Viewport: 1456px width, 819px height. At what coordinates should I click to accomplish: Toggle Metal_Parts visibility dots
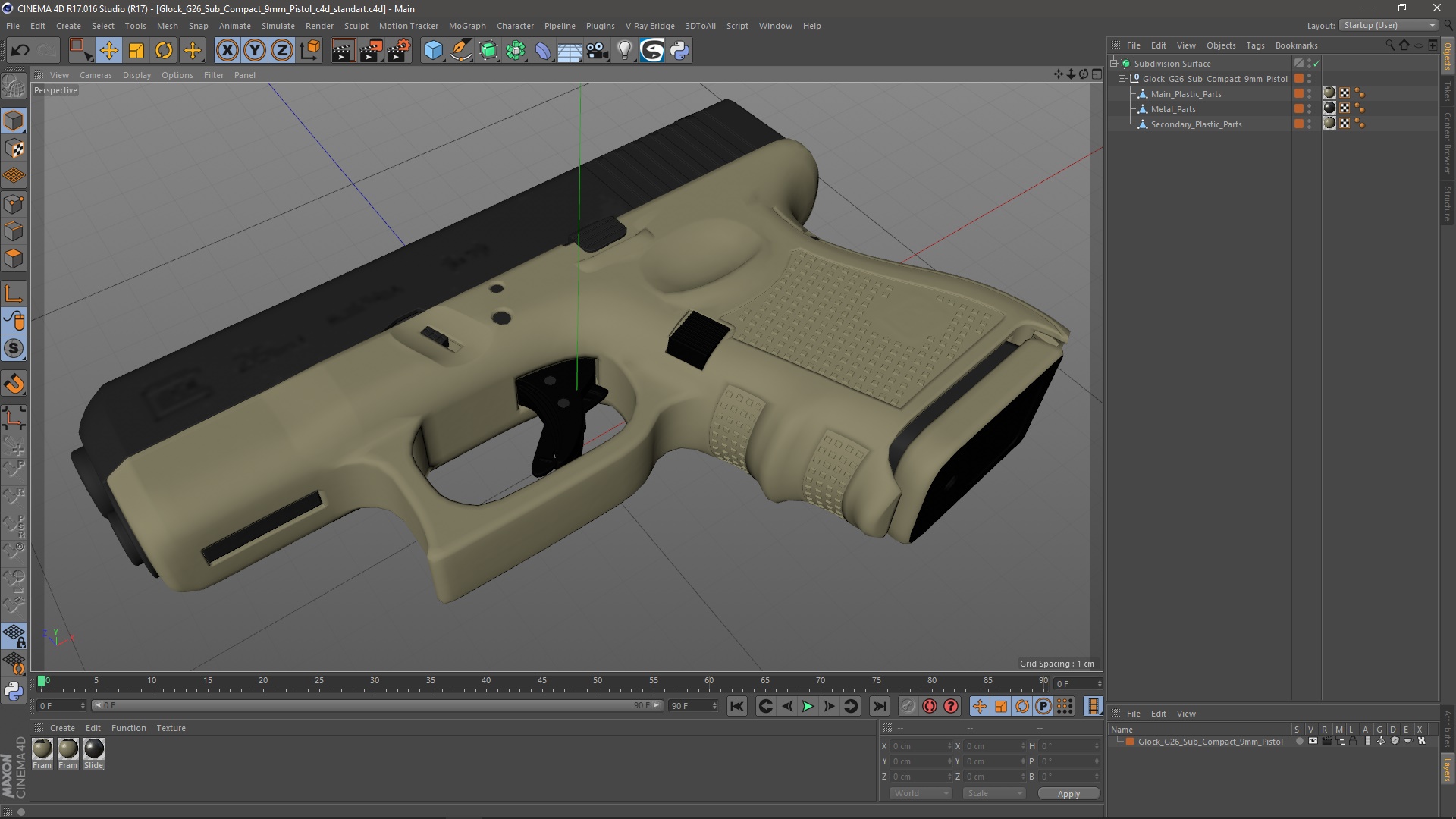1310,109
